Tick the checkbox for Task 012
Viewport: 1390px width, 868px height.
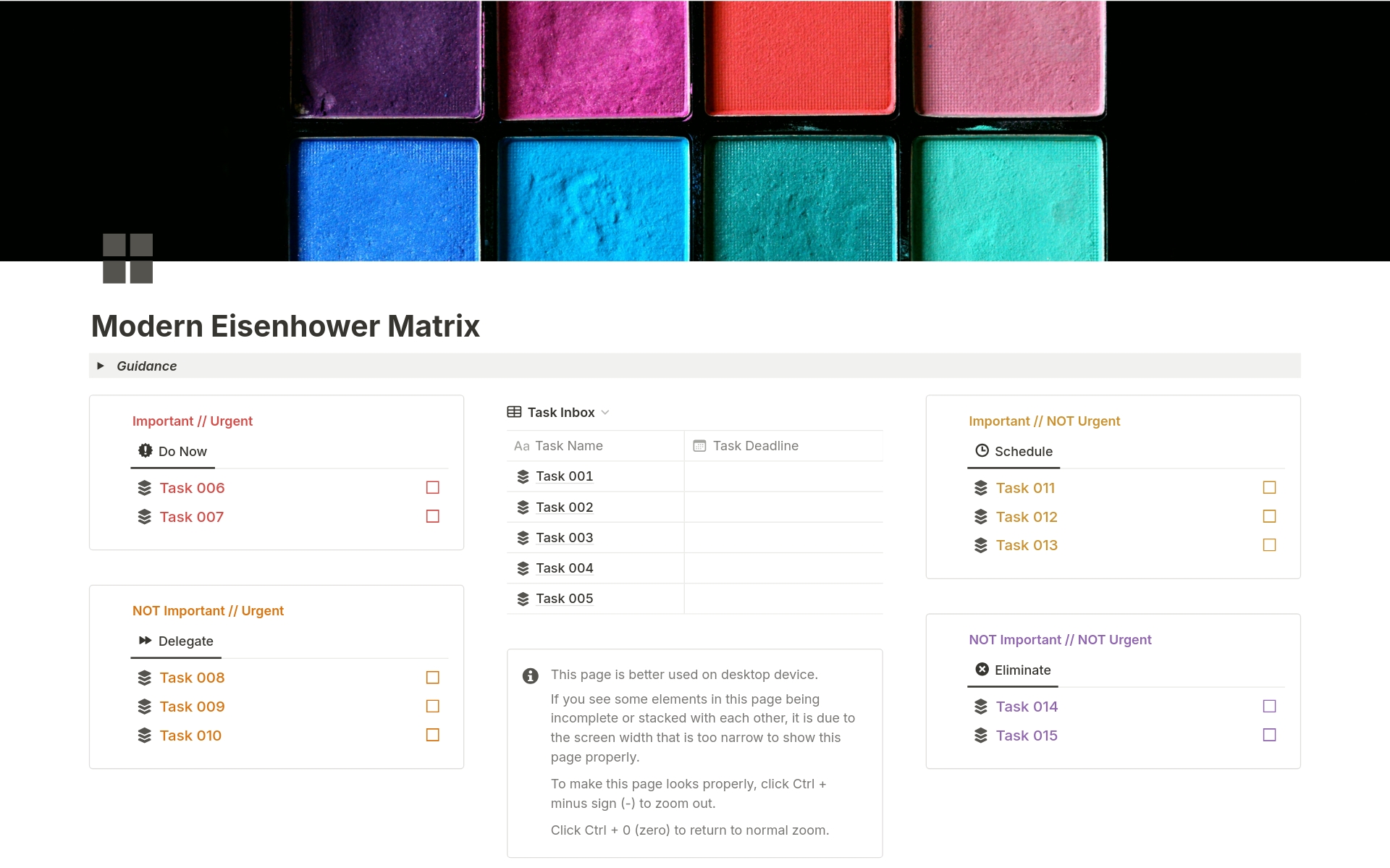coord(1269,516)
